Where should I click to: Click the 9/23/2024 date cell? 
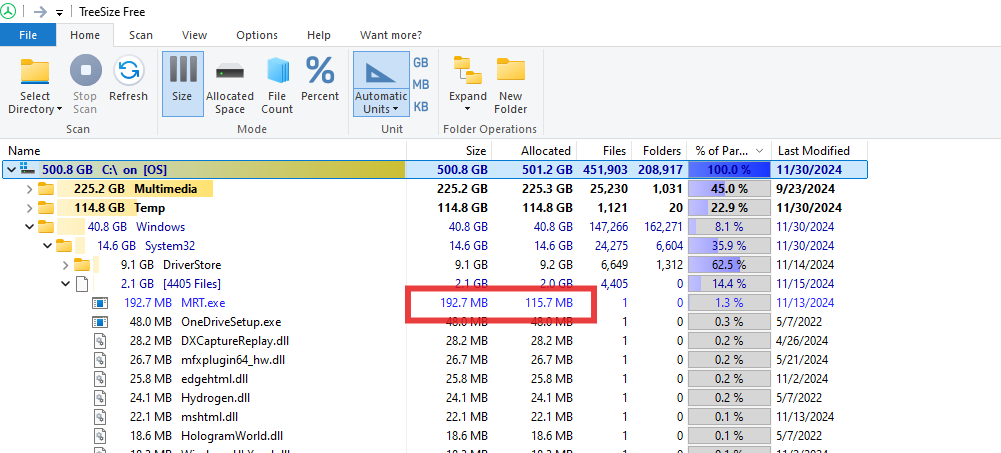pyautogui.click(x=806, y=189)
